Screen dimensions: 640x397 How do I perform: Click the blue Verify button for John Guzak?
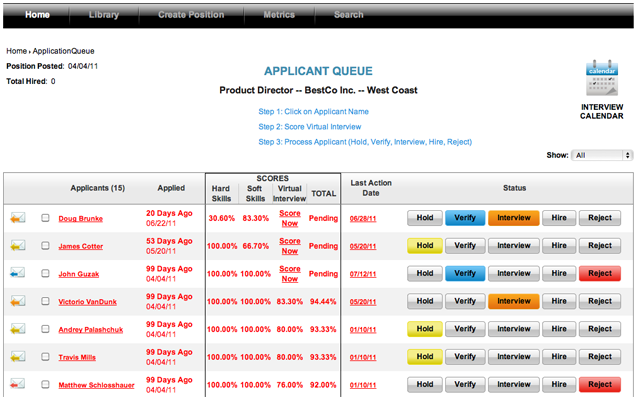click(465, 273)
